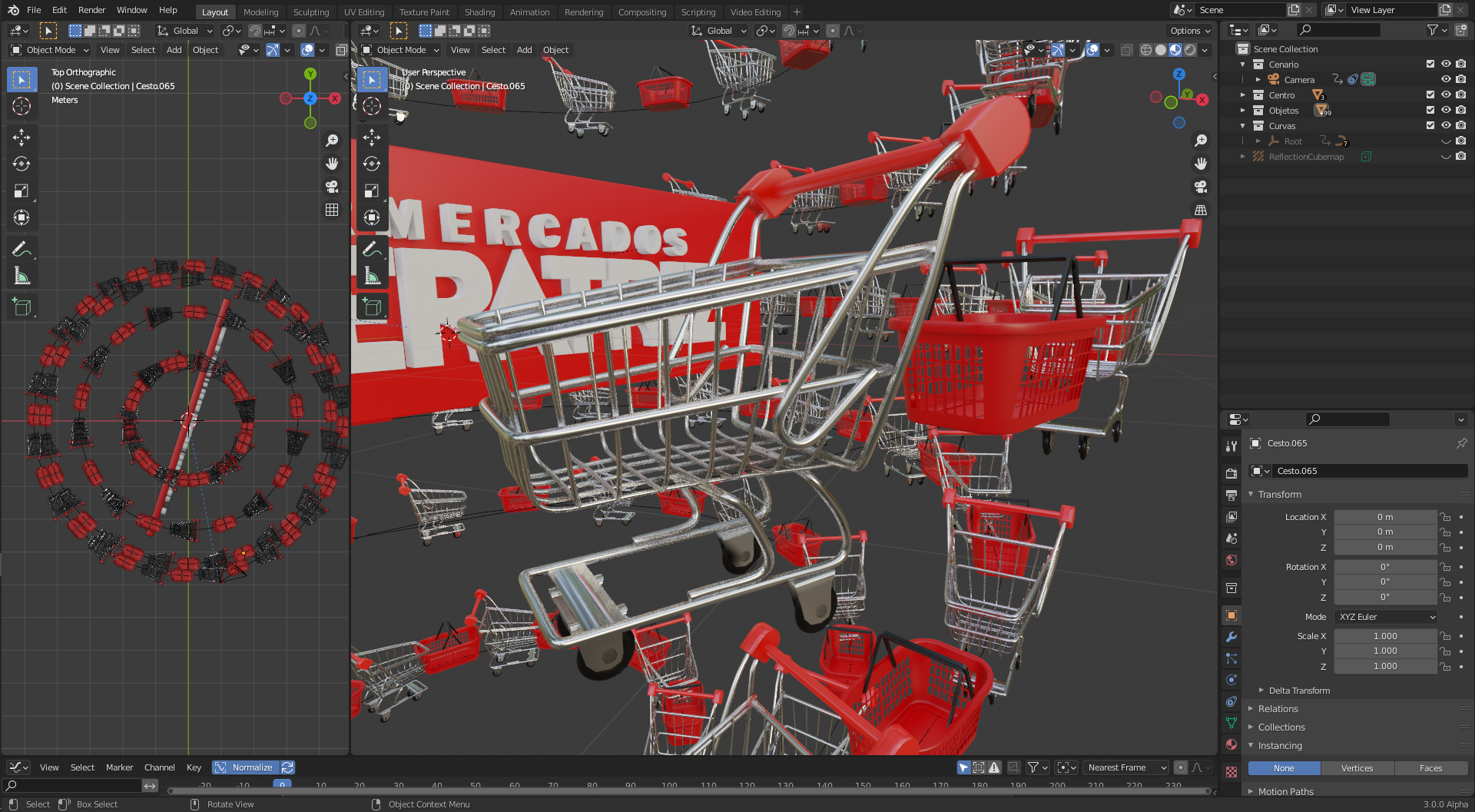Expand the Delta Transform subpanel

(x=1261, y=691)
